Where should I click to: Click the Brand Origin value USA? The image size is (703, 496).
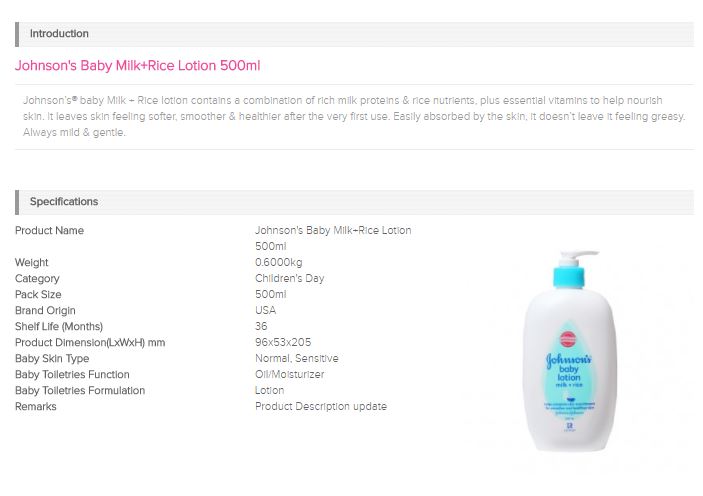(265, 310)
